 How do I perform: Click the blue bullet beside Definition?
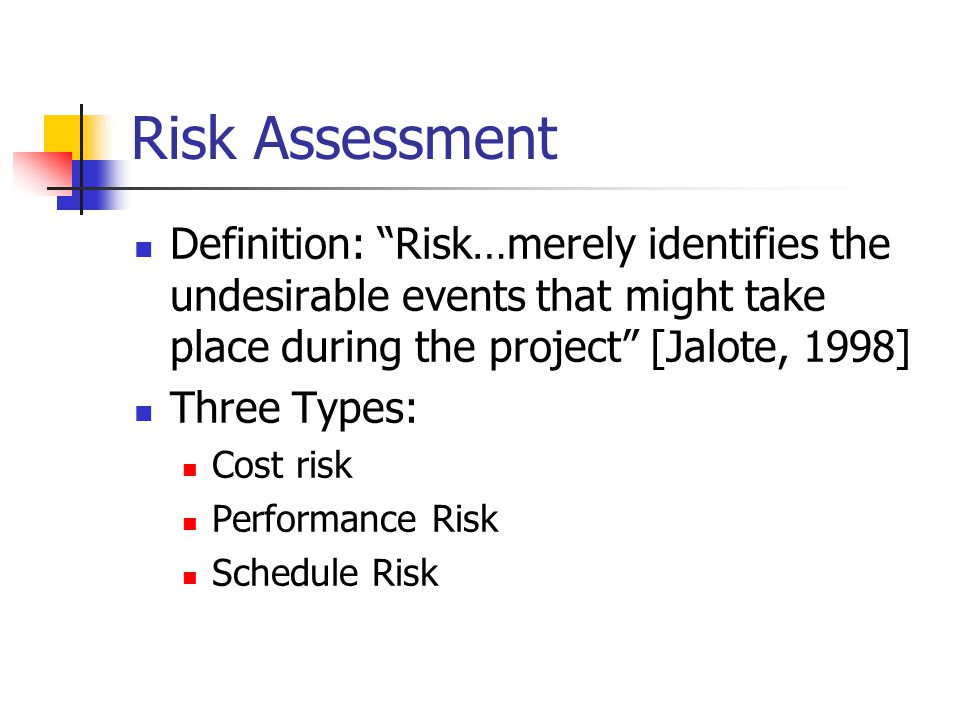[143, 249]
